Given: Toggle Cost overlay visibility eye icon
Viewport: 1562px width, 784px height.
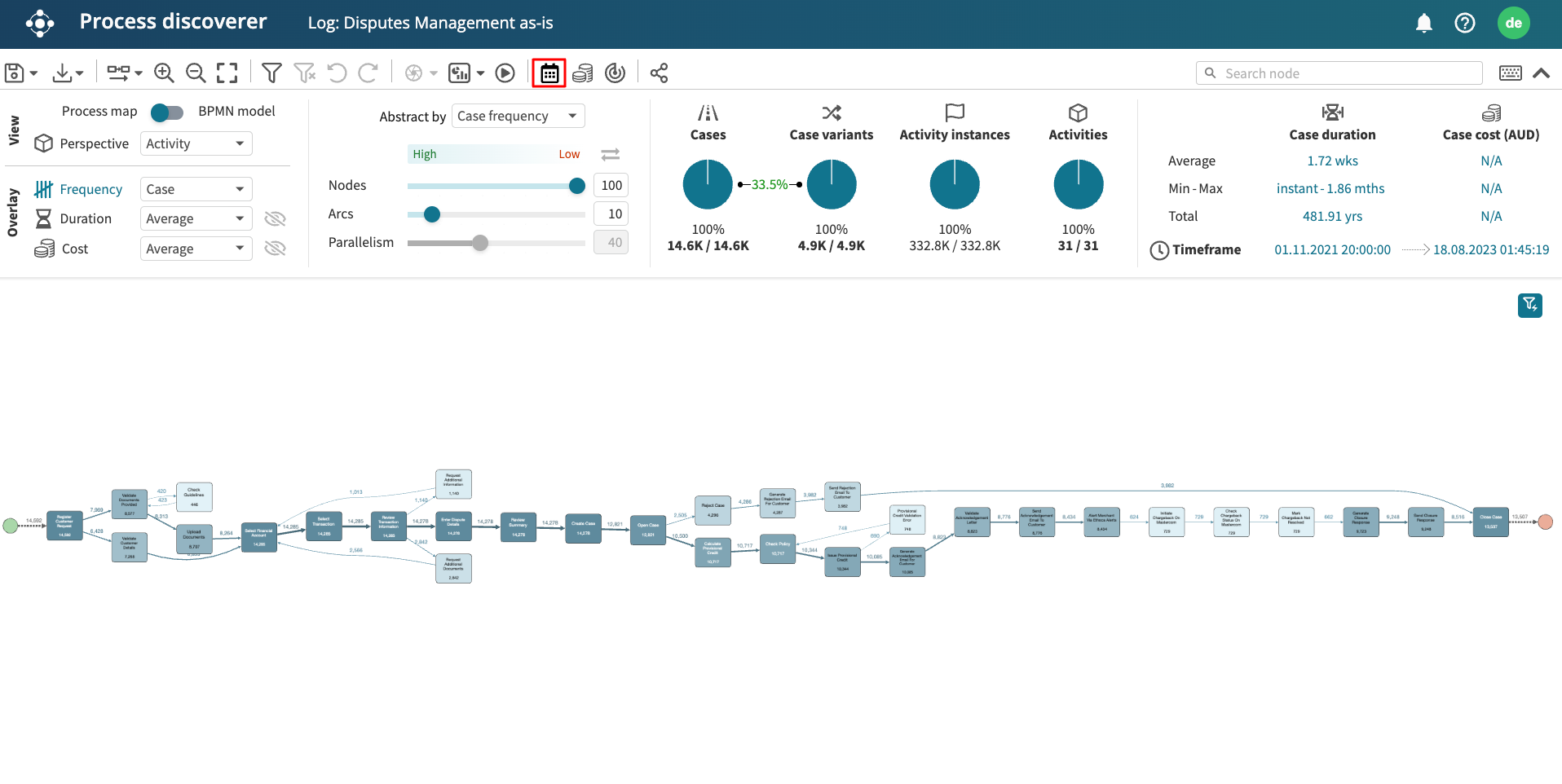Looking at the screenshot, I should click(276, 249).
